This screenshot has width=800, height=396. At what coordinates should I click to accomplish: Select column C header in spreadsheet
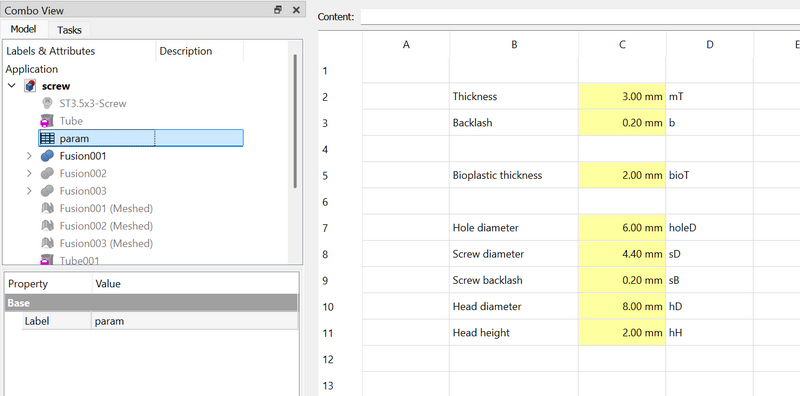tap(622, 45)
